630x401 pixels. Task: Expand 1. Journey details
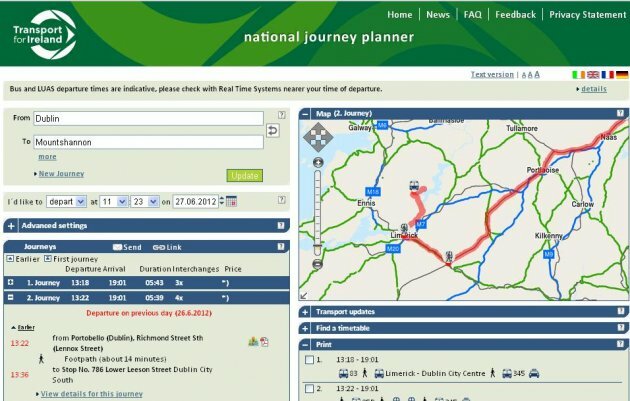pos(11,282)
